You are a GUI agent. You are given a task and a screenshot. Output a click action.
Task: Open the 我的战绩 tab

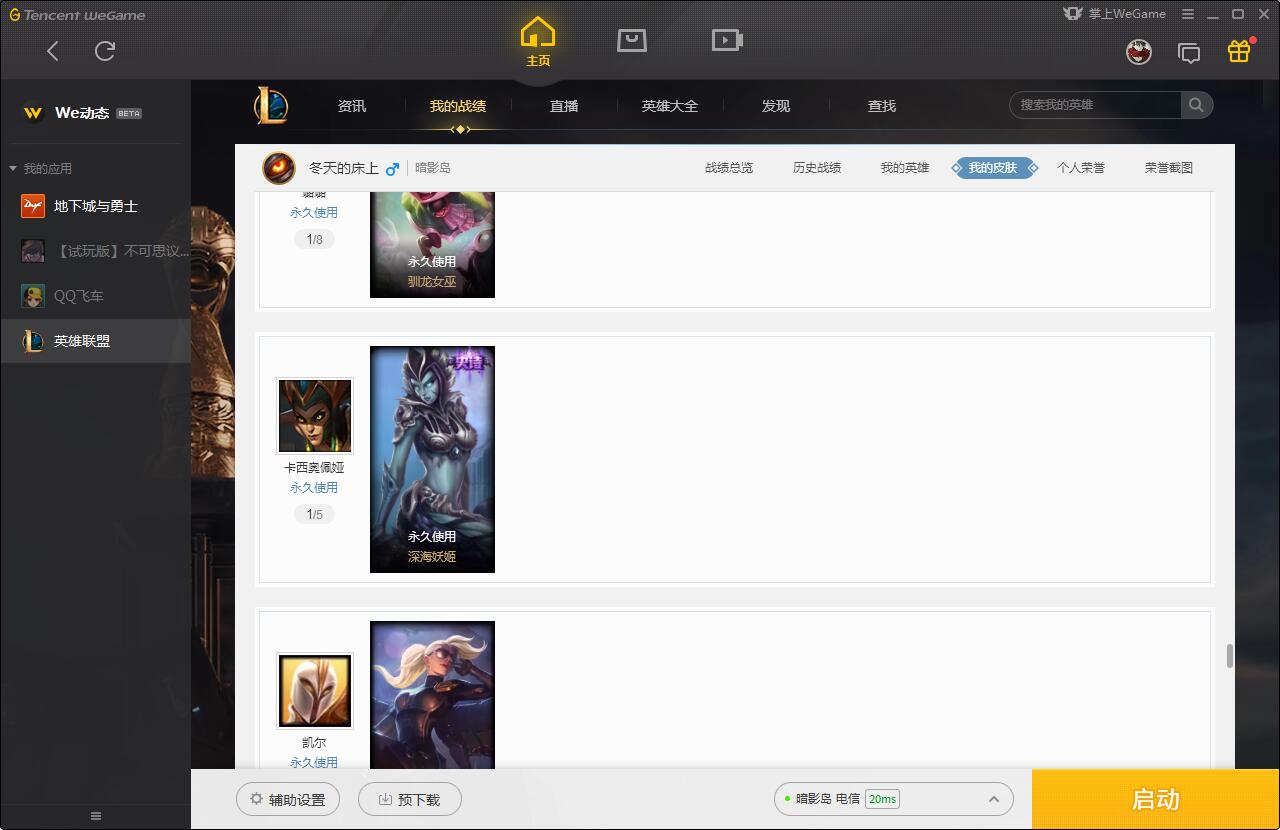[x=458, y=106]
